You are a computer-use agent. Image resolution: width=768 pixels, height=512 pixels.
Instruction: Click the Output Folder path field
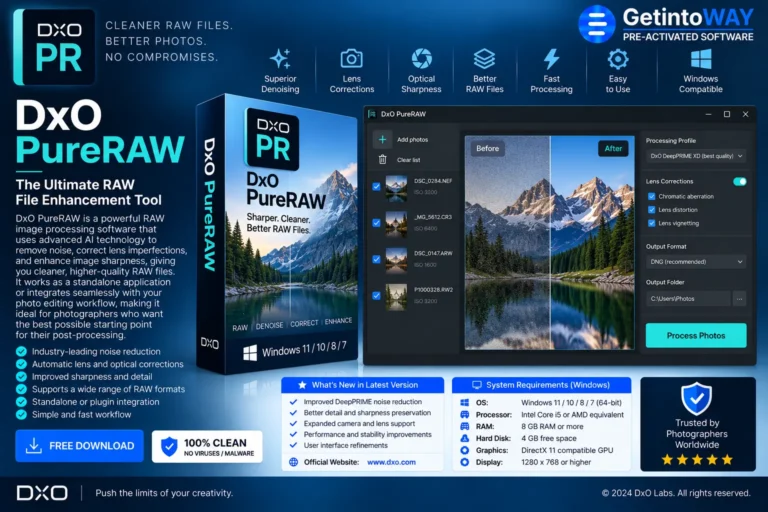[x=688, y=298]
